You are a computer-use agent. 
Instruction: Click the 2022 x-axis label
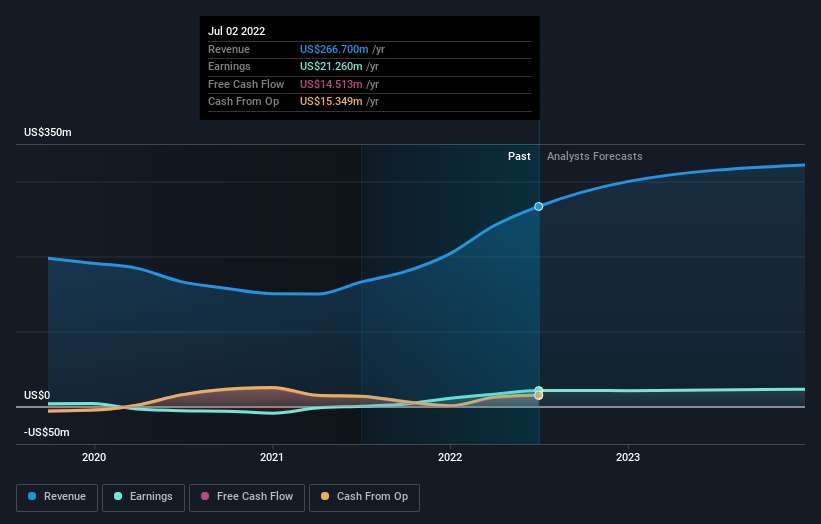tap(450, 458)
